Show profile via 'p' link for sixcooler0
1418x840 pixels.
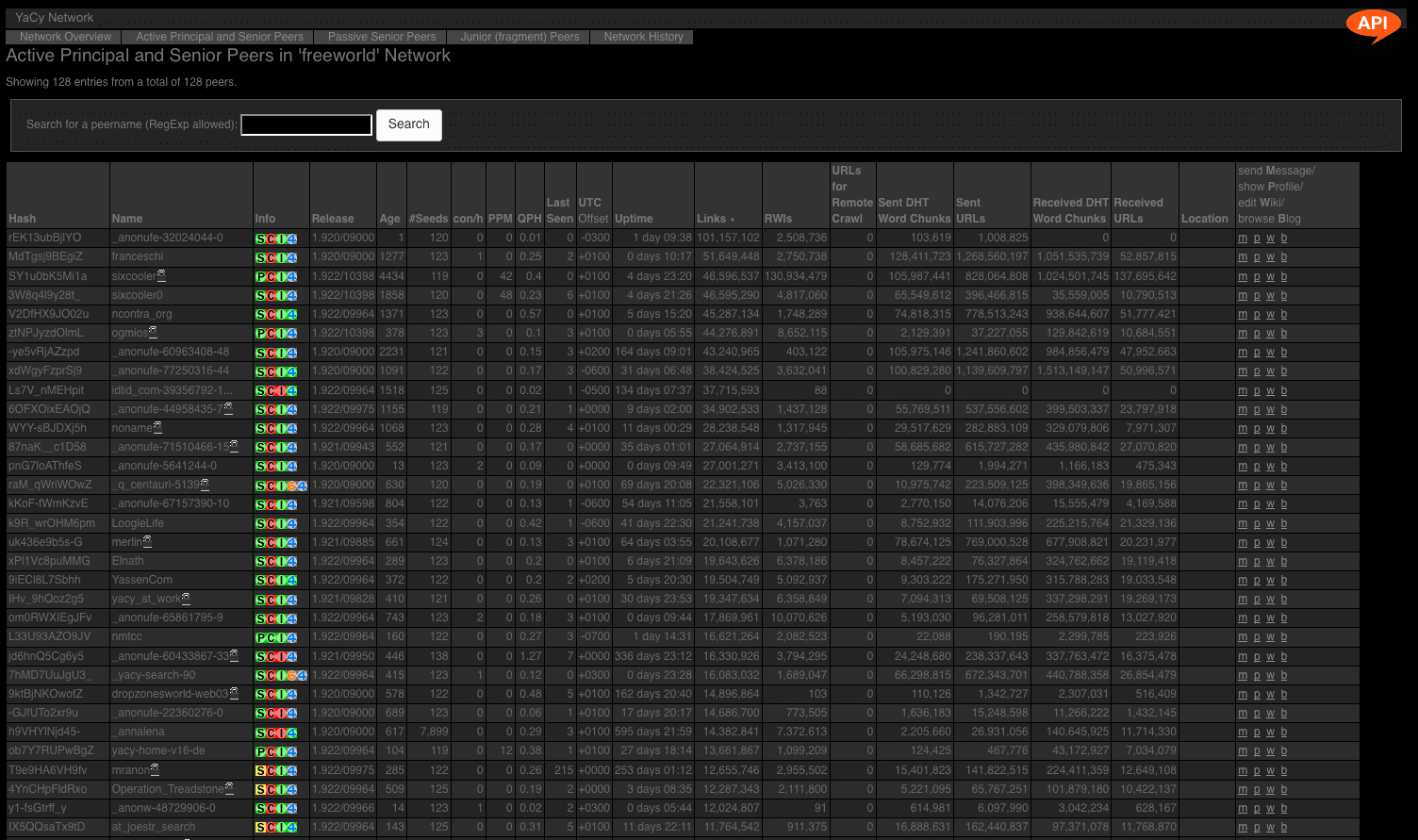click(1257, 295)
